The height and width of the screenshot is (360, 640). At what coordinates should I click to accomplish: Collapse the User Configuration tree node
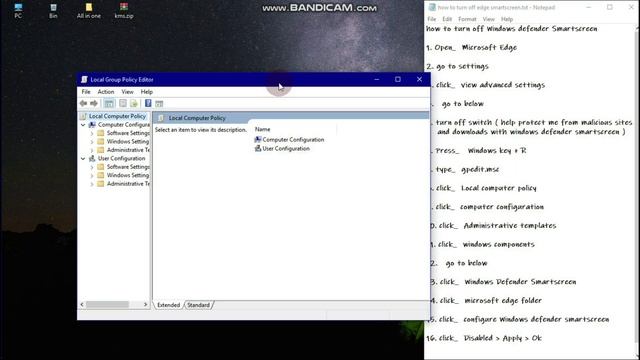tap(83, 158)
